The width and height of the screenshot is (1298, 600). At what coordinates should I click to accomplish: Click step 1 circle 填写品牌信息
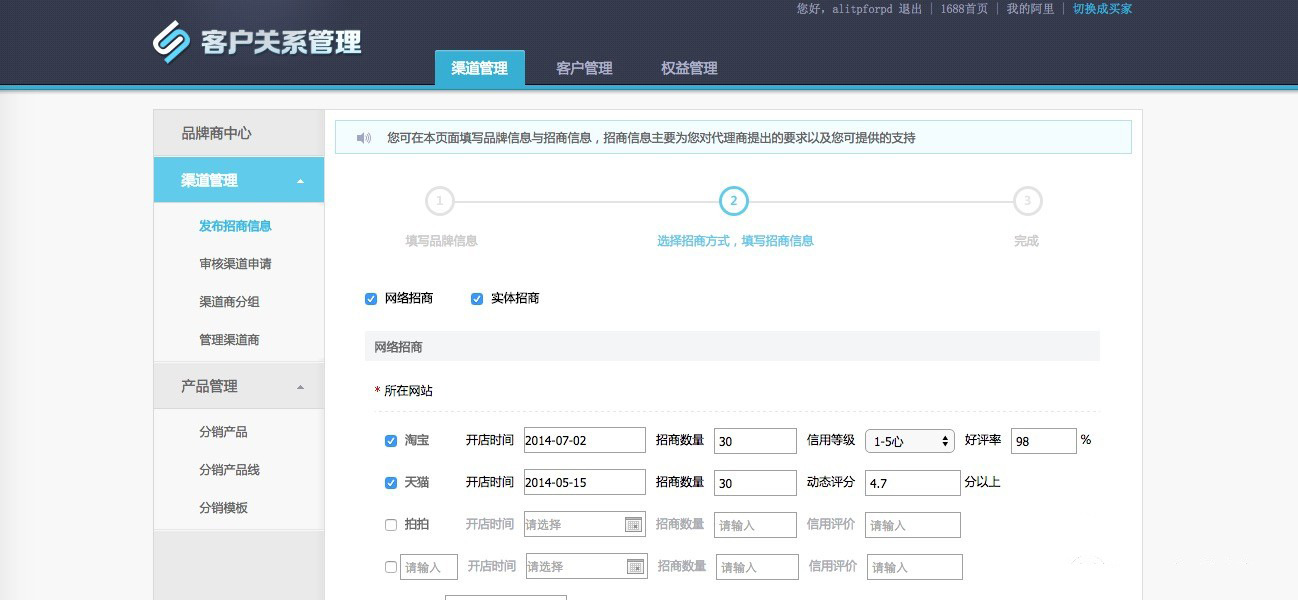click(440, 201)
